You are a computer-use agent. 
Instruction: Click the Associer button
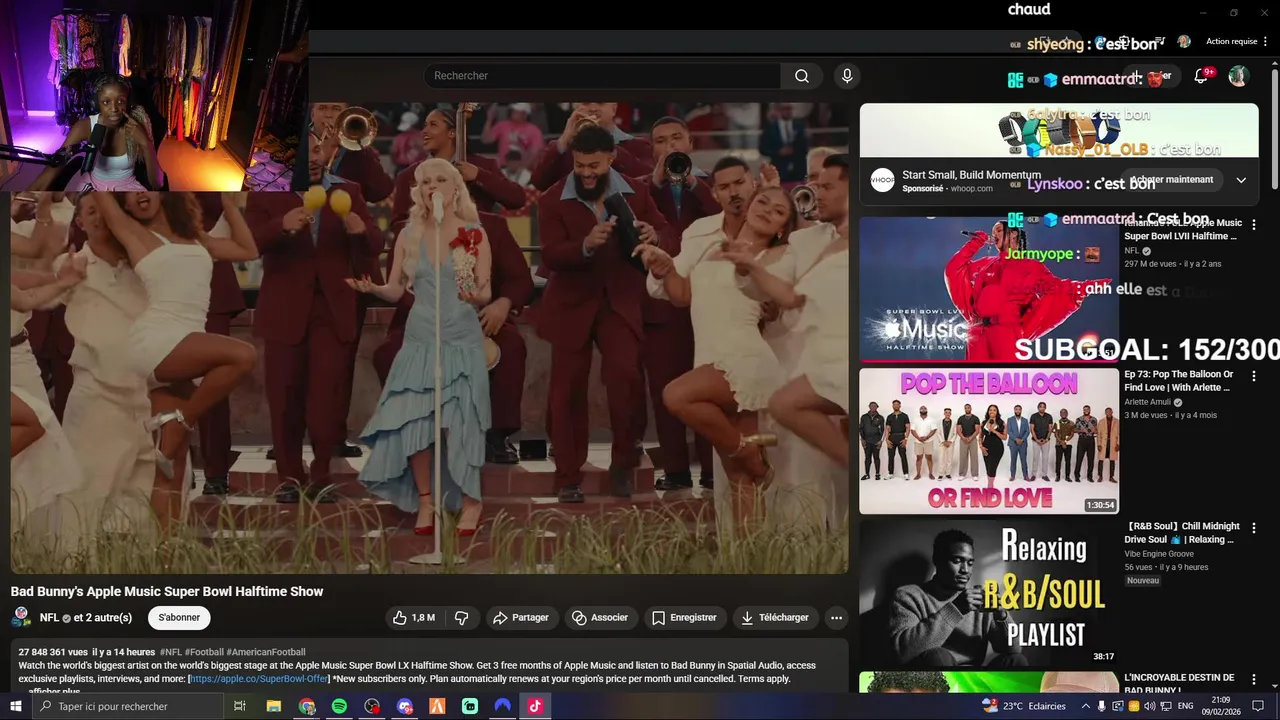tap(600, 618)
